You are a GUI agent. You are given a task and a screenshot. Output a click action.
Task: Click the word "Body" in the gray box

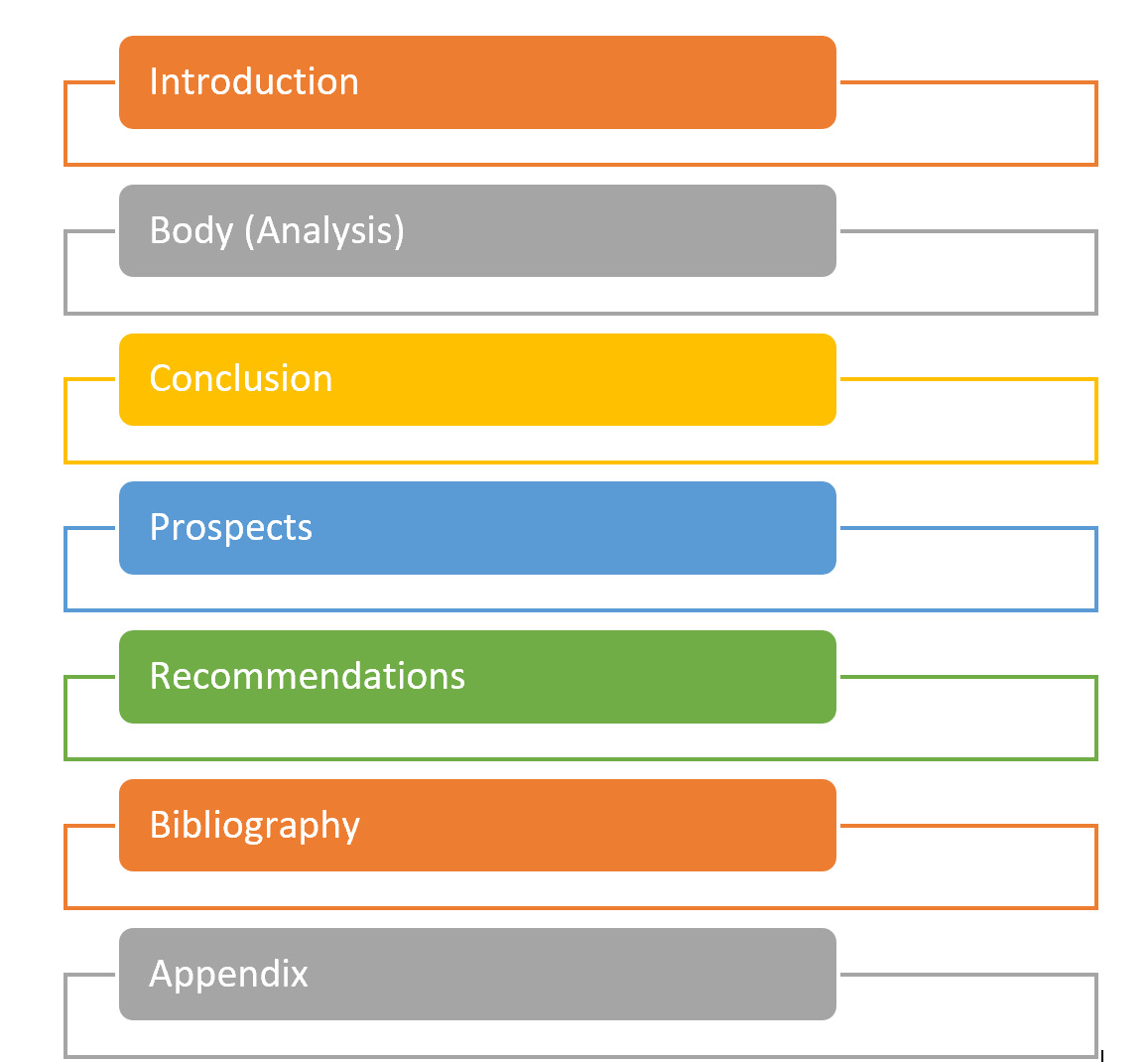pos(191,231)
